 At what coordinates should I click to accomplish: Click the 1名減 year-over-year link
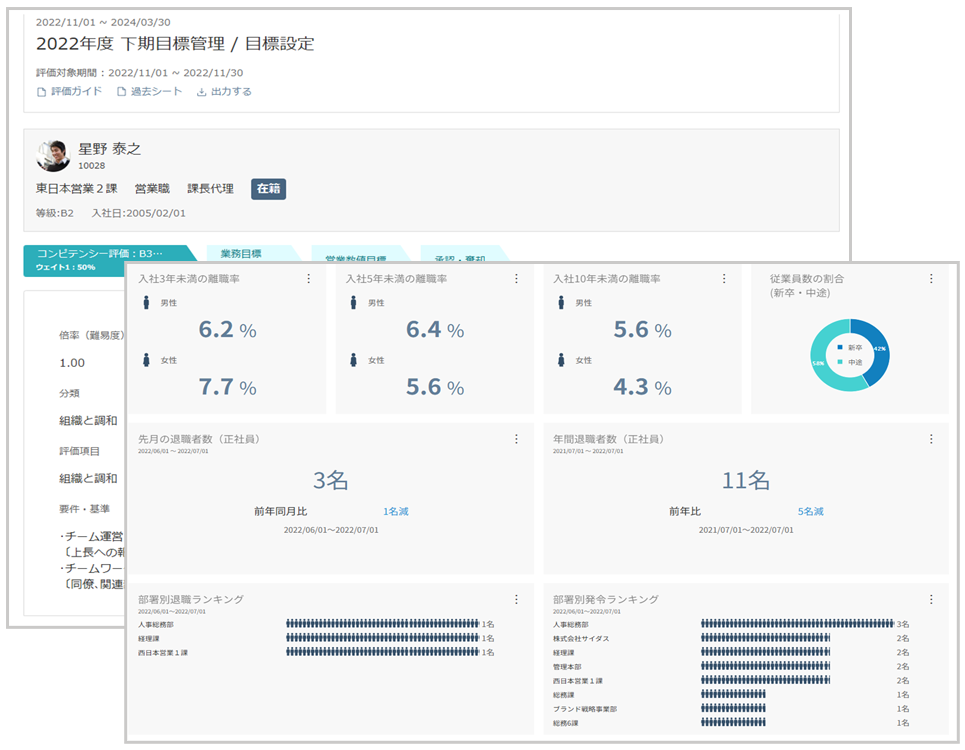tap(395, 511)
